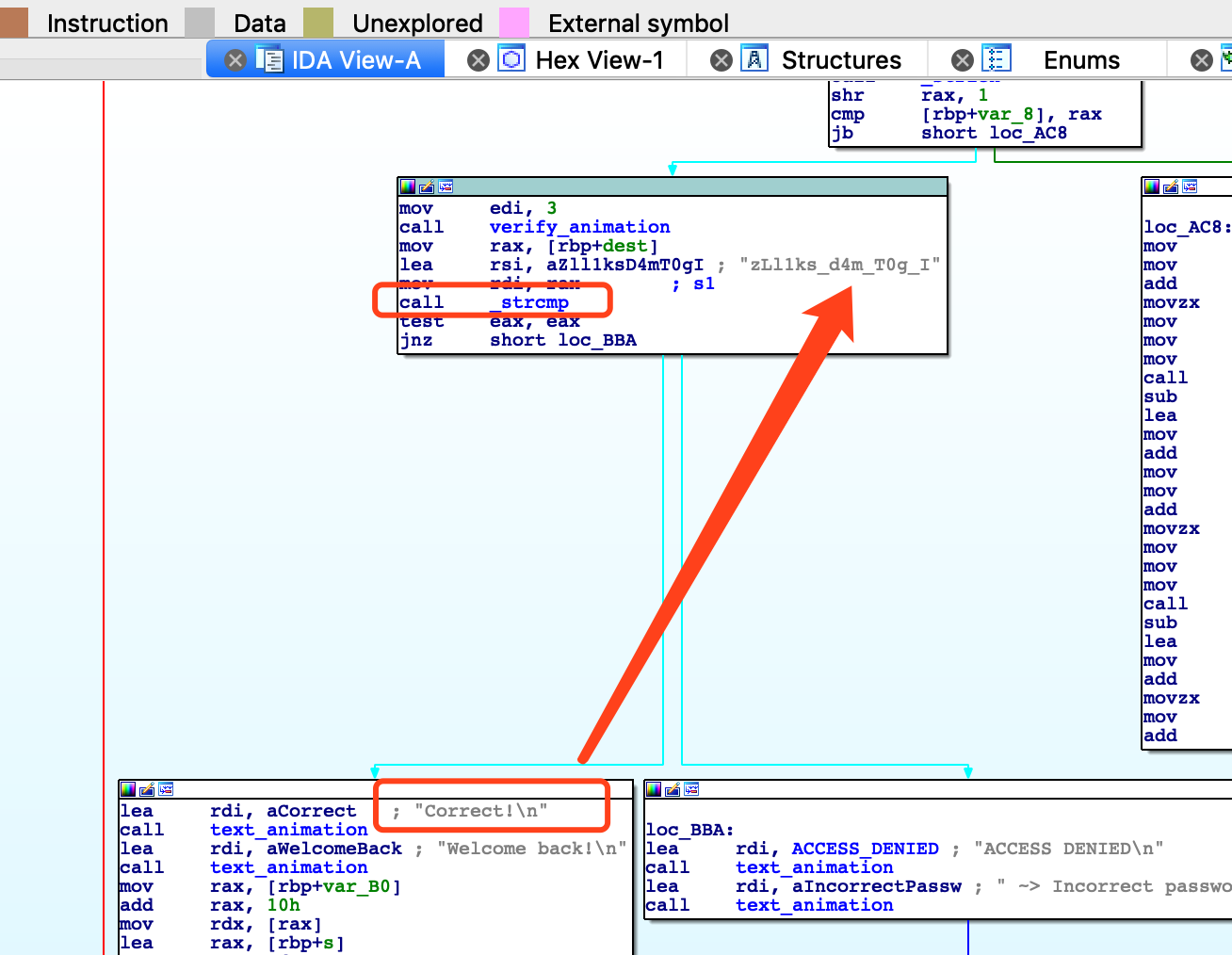Click loc_AC8 in the jb instruction
The image size is (1232, 955).
1029,133
